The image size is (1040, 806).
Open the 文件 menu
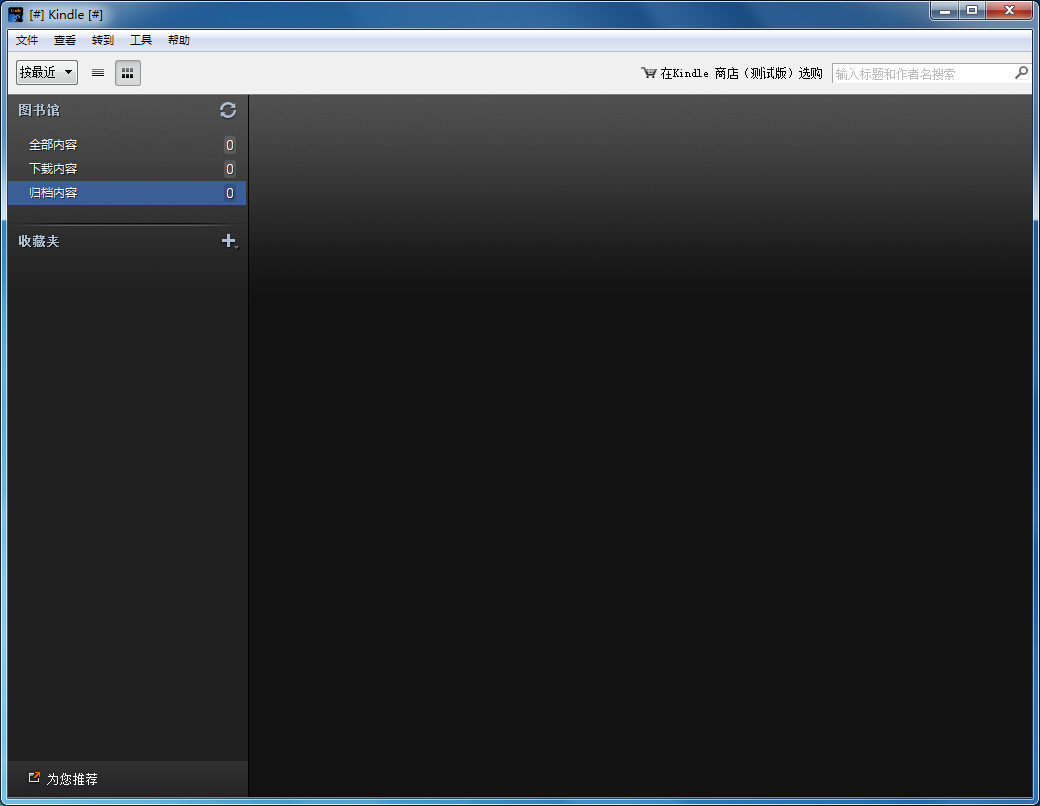(x=27, y=41)
